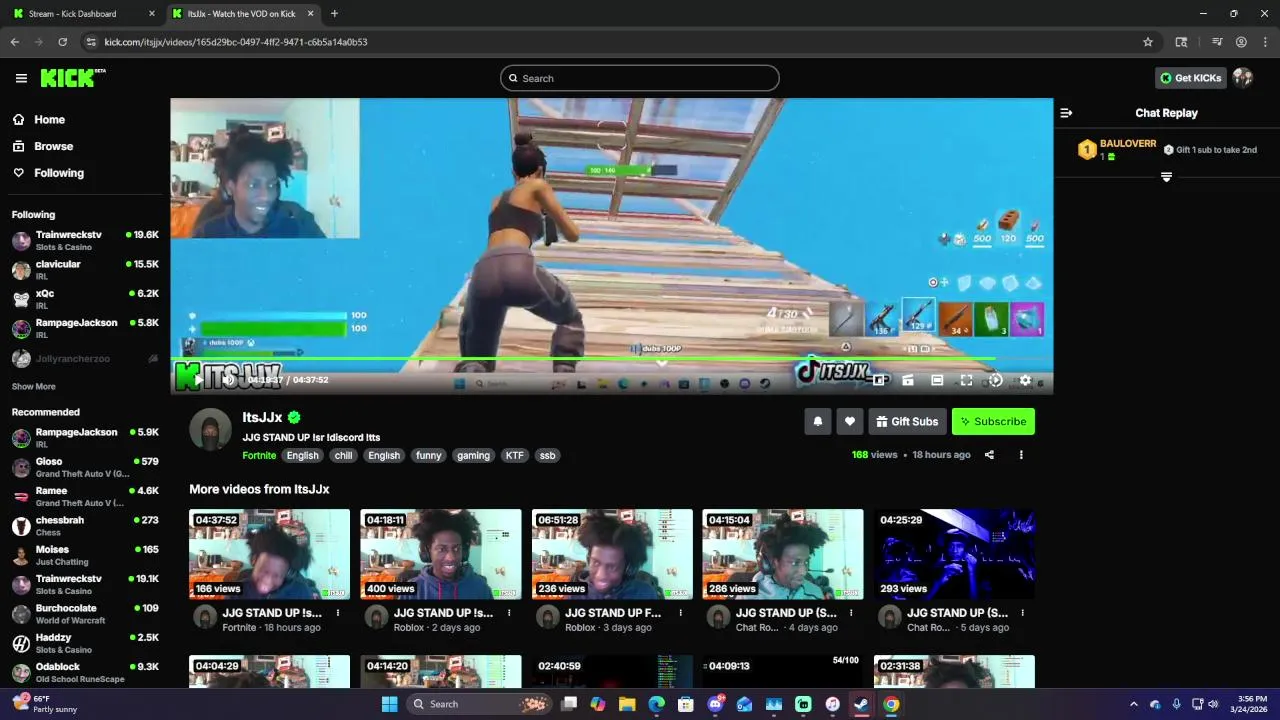This screenshot has height=720, width=1280.
Task: Open Steam from taskbar
Action: coord(861,704)
